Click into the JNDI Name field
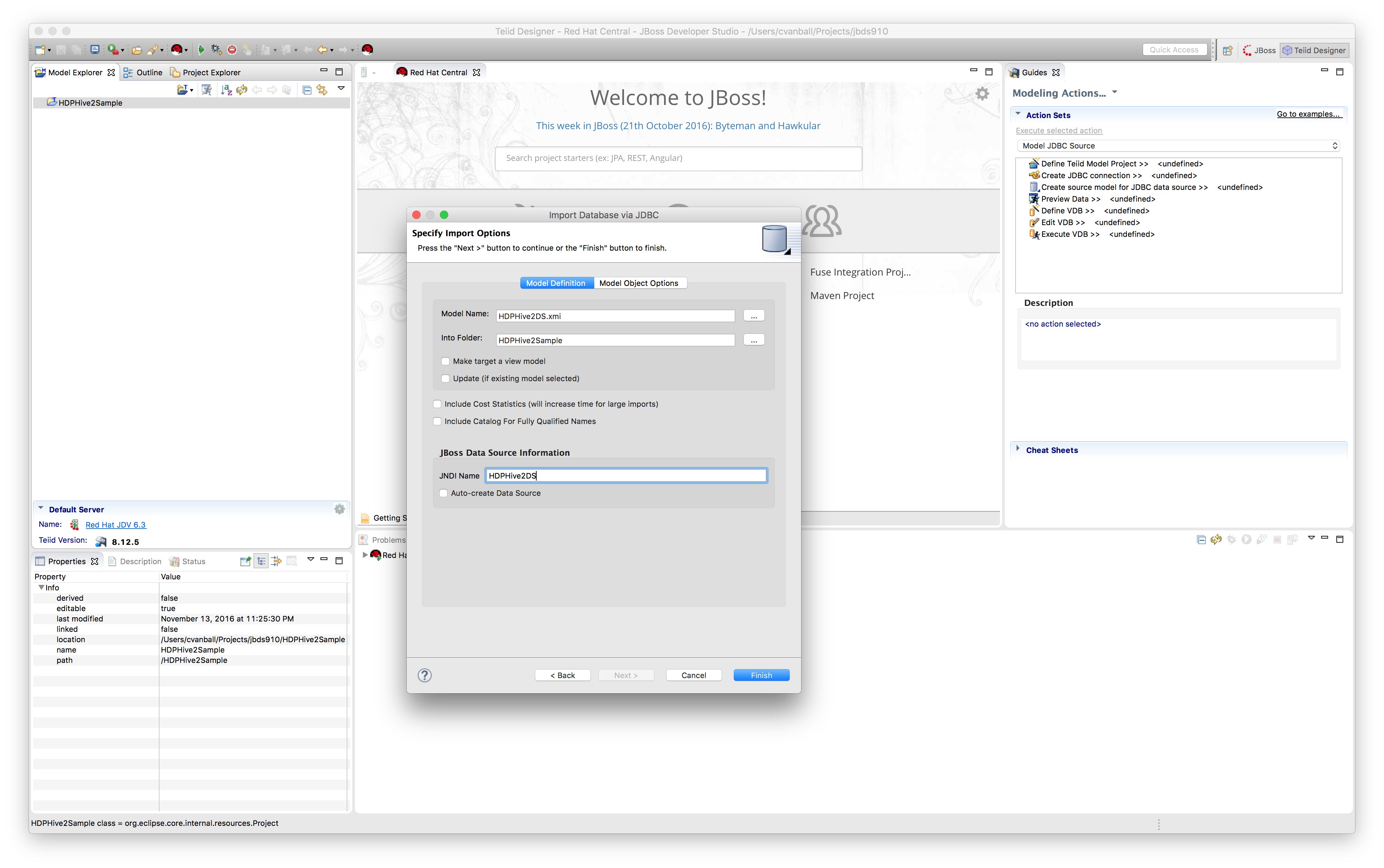The image size is (1384, 868). pos(626,475)
